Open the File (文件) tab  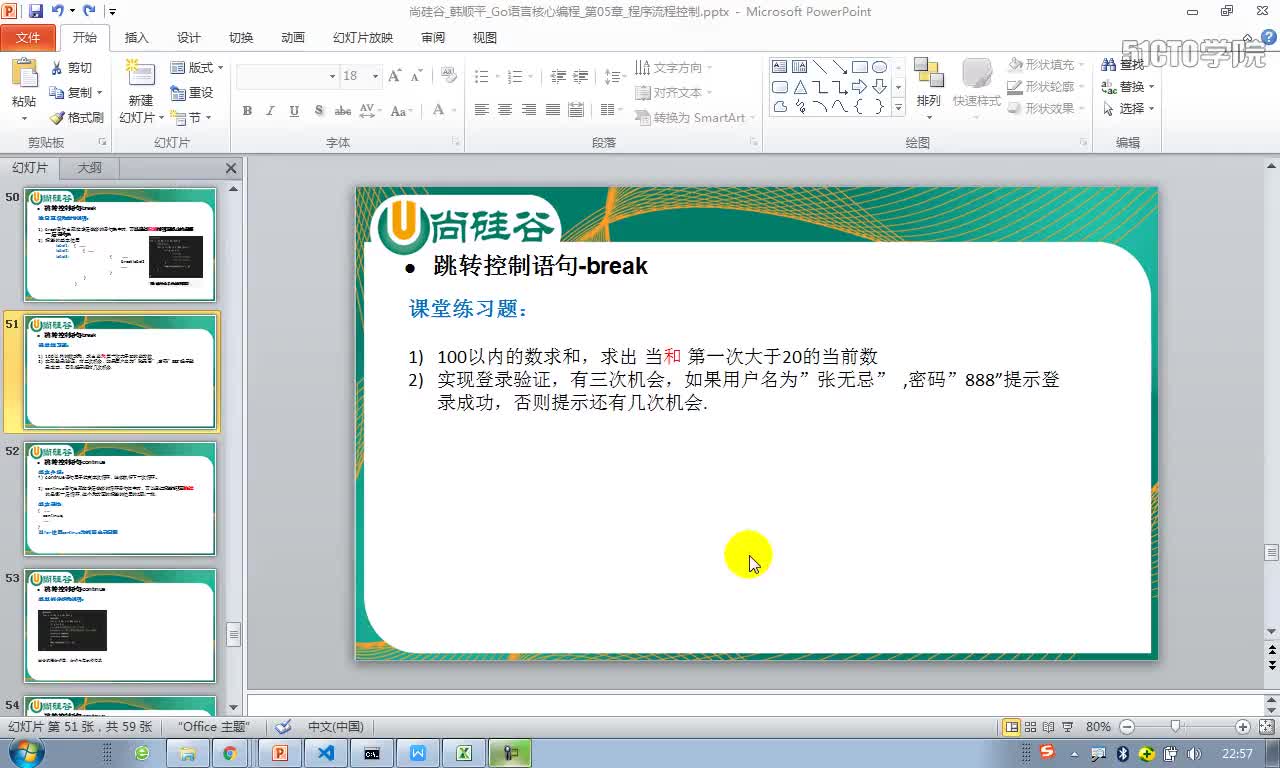28,38
